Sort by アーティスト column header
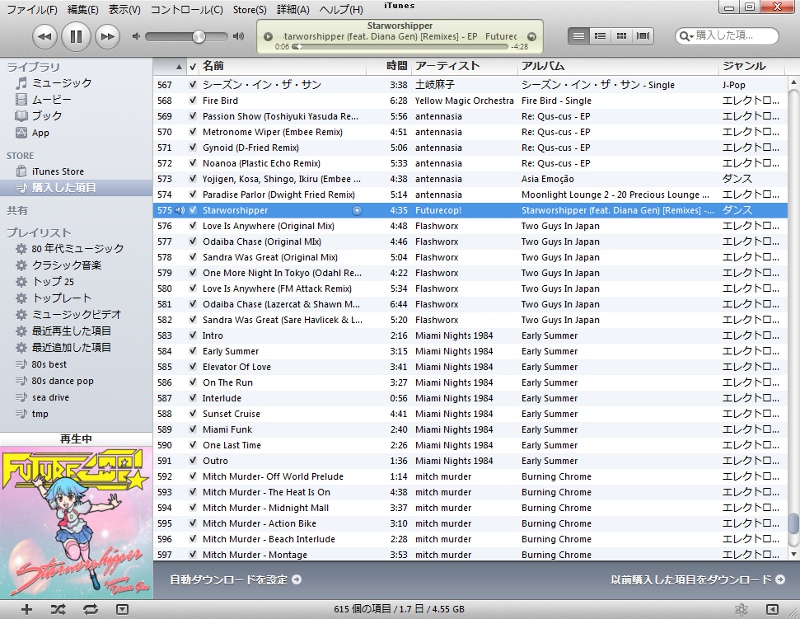Viewport: 800px width, 619px height. tap(464, 66)
